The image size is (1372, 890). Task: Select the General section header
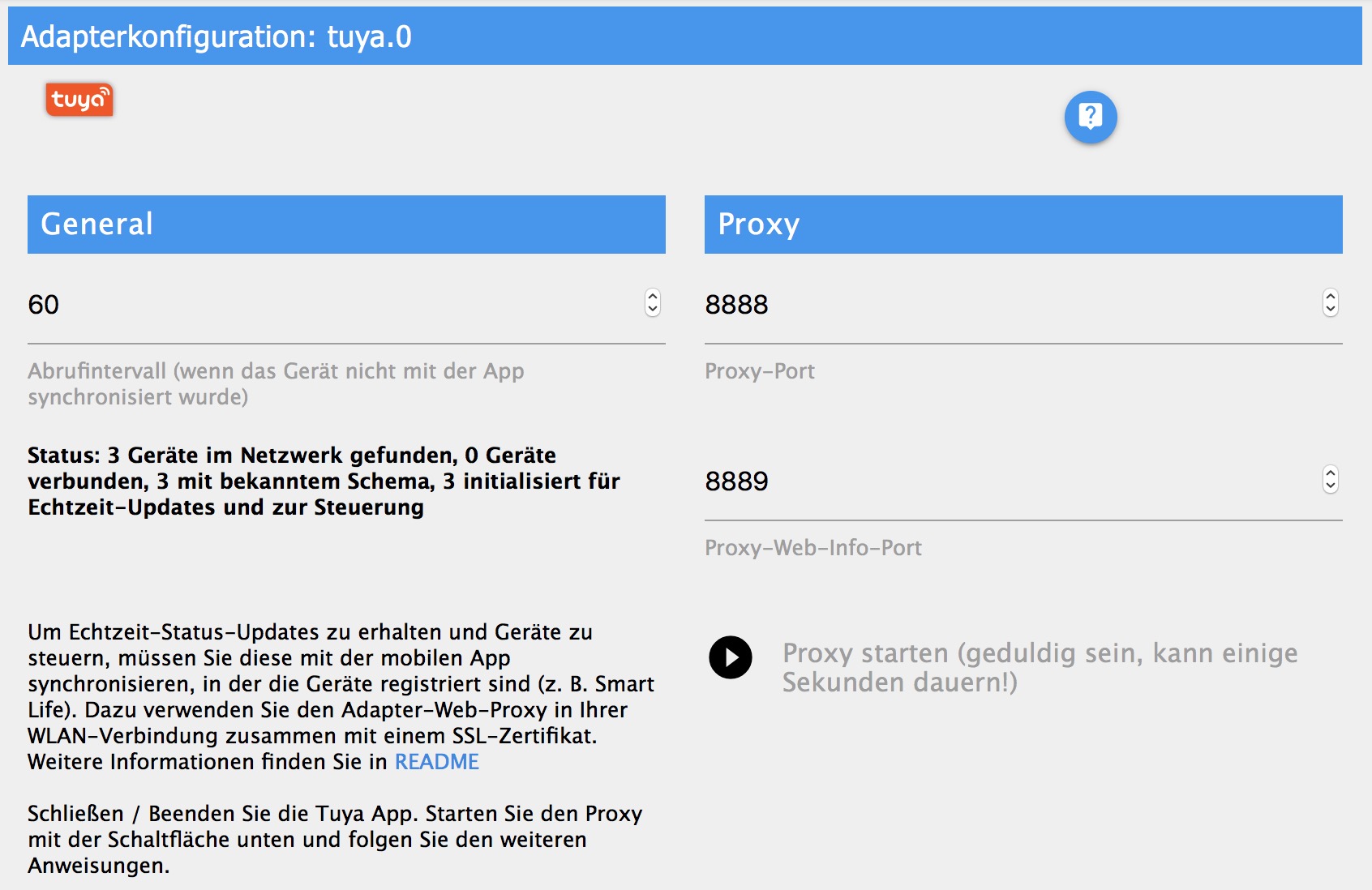click(346, 225)
